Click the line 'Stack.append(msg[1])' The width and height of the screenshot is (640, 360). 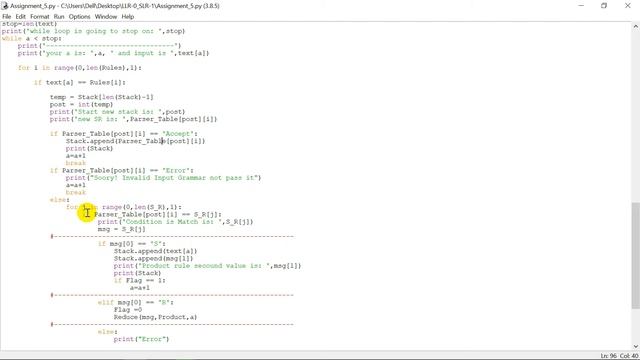tap(153, 259)
